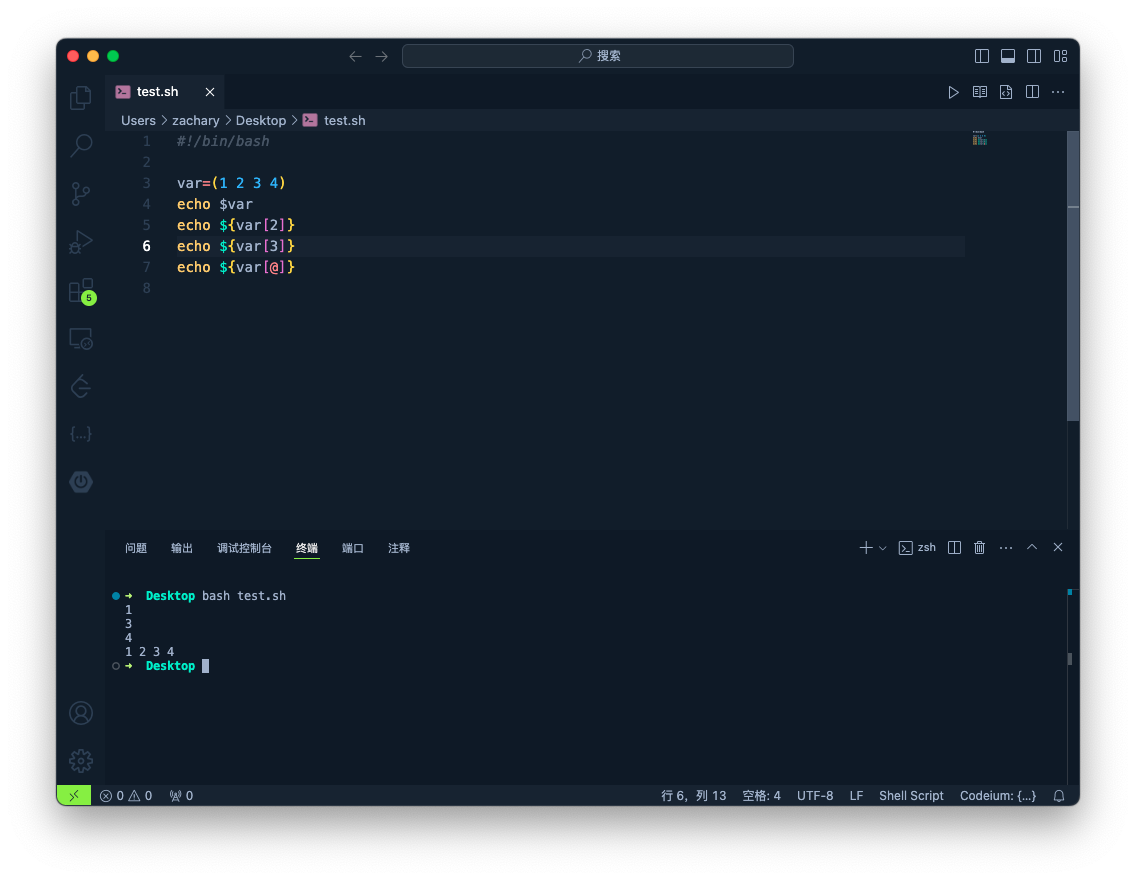Click the editor vertical scrollbar

[x=1073, y=275]
